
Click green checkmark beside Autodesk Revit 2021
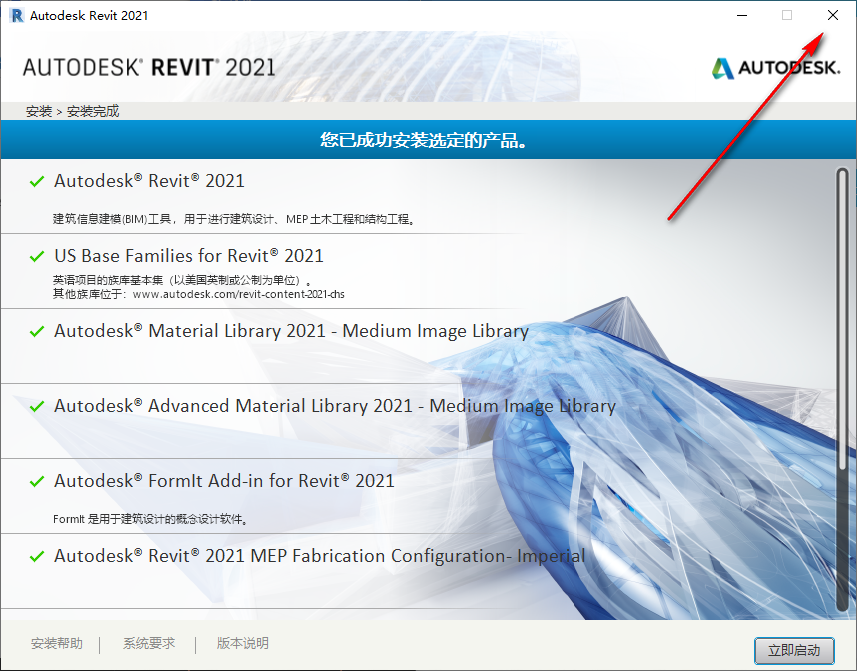point(37,182)
